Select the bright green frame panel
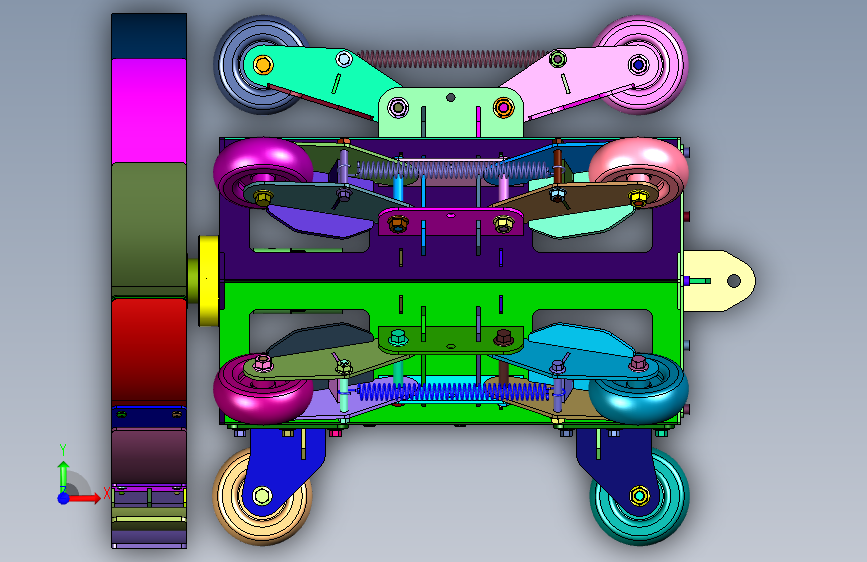 [451, 296]
